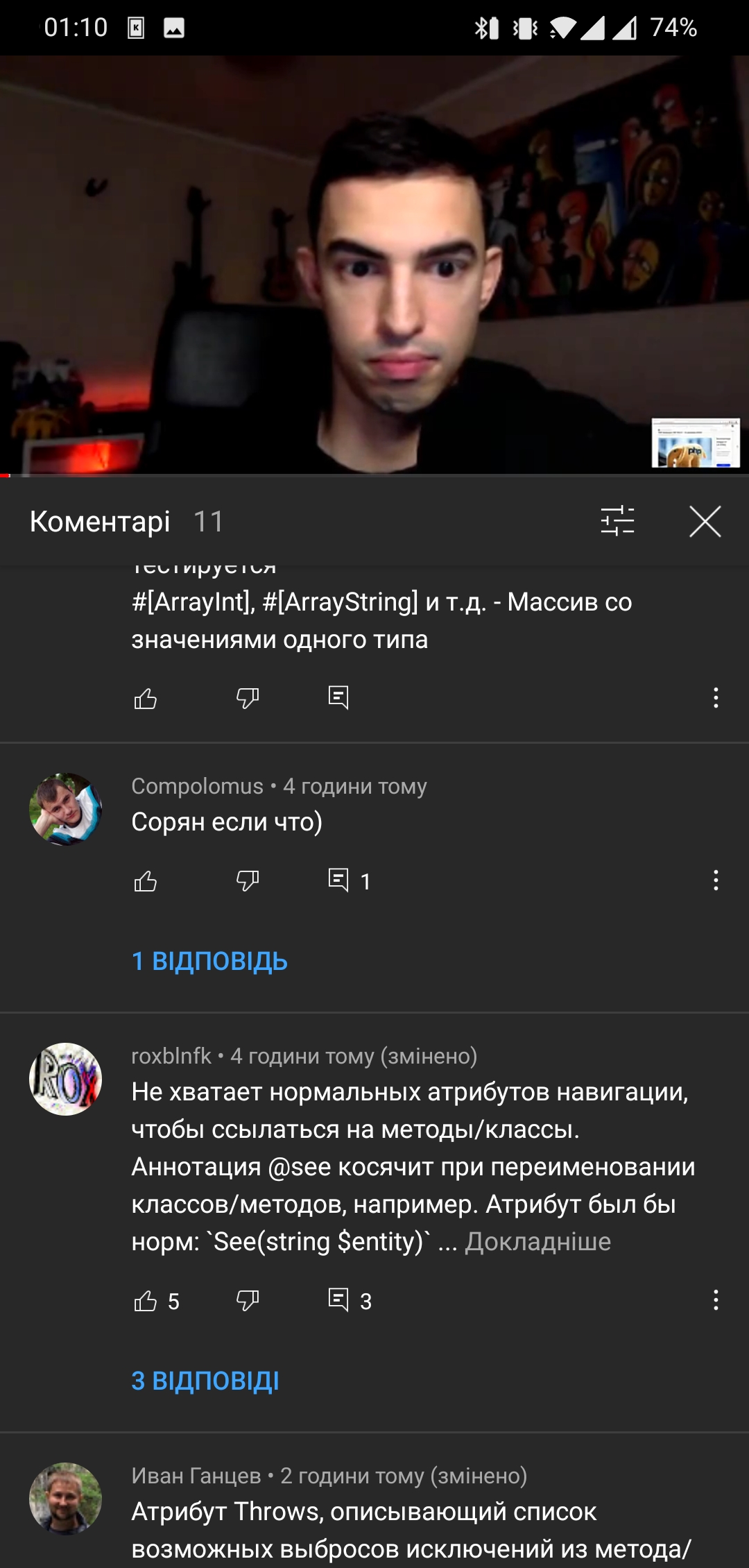Viewport: 749px width, 1568px height.
Task: Expand 1 ВІДПОВІДЬ replies thread
Action: pos(209,961)
